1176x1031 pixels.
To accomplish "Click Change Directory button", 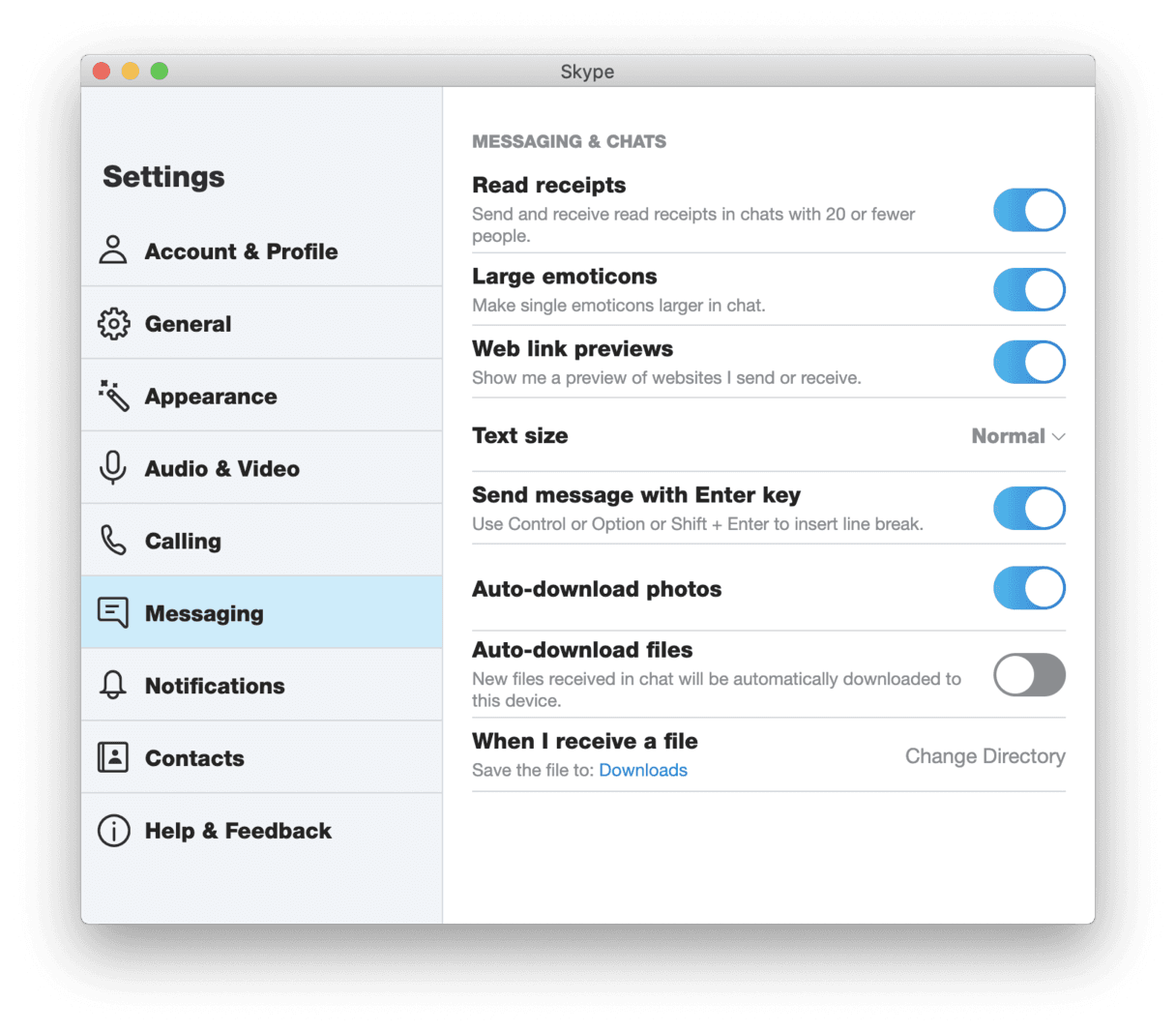I will pos(985,756).
